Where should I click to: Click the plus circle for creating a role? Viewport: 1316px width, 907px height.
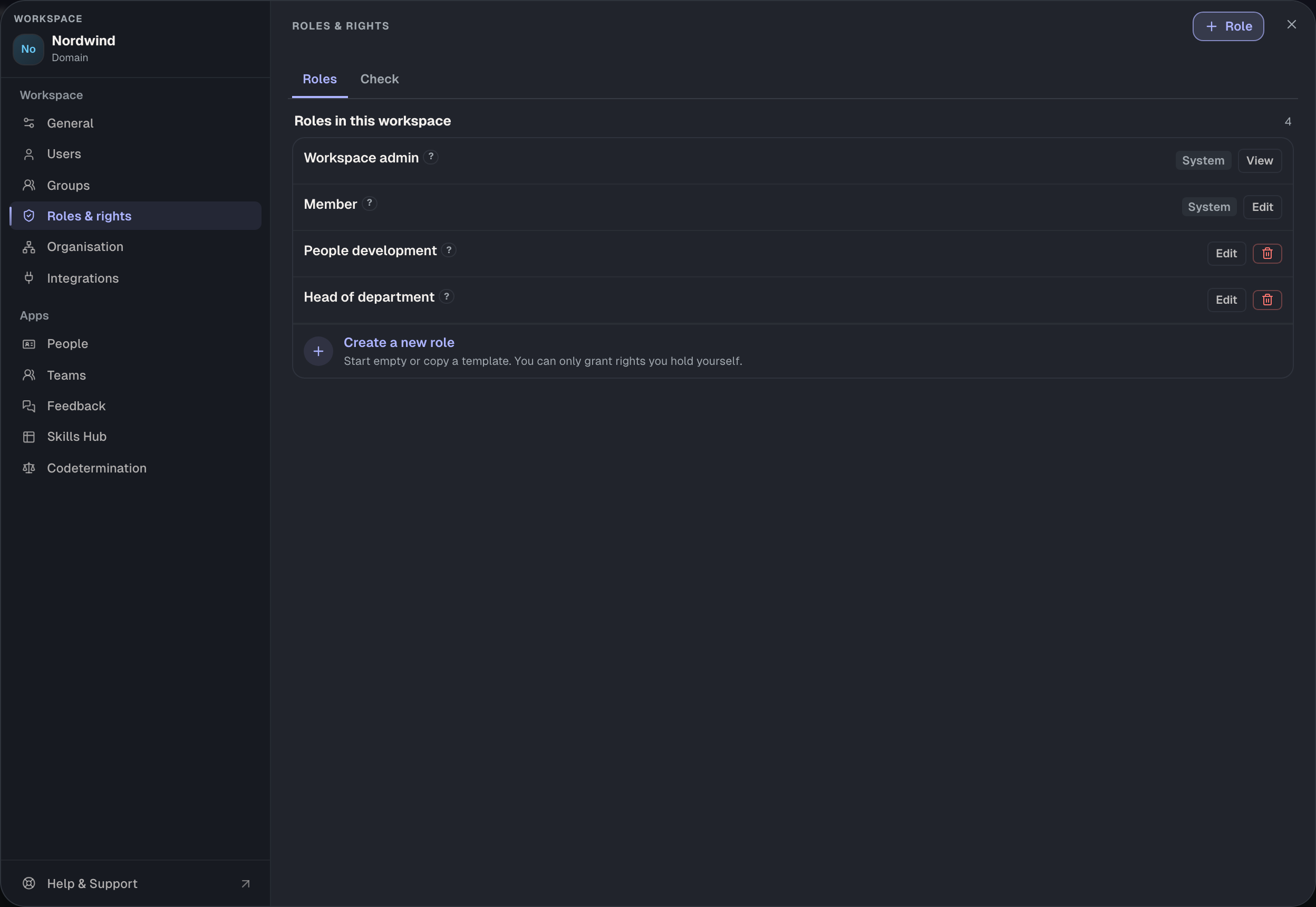318,351
